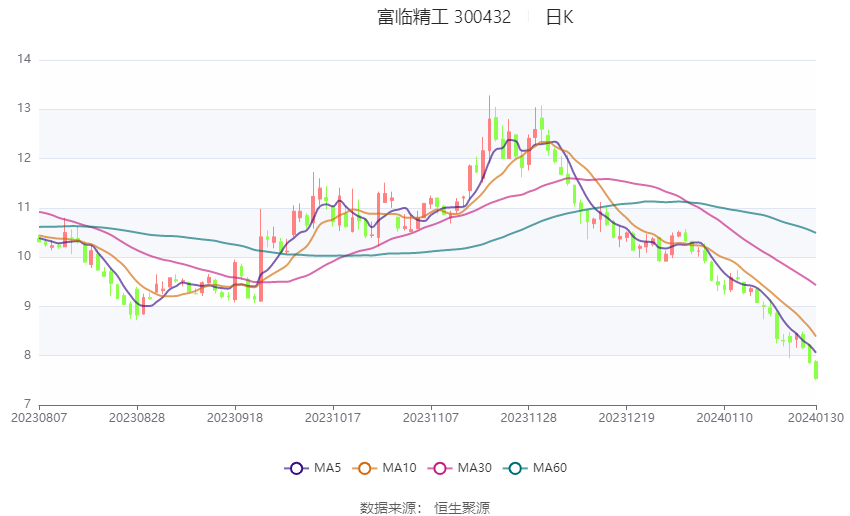
Task: Click the y-axis value 13
Action: 24,108
